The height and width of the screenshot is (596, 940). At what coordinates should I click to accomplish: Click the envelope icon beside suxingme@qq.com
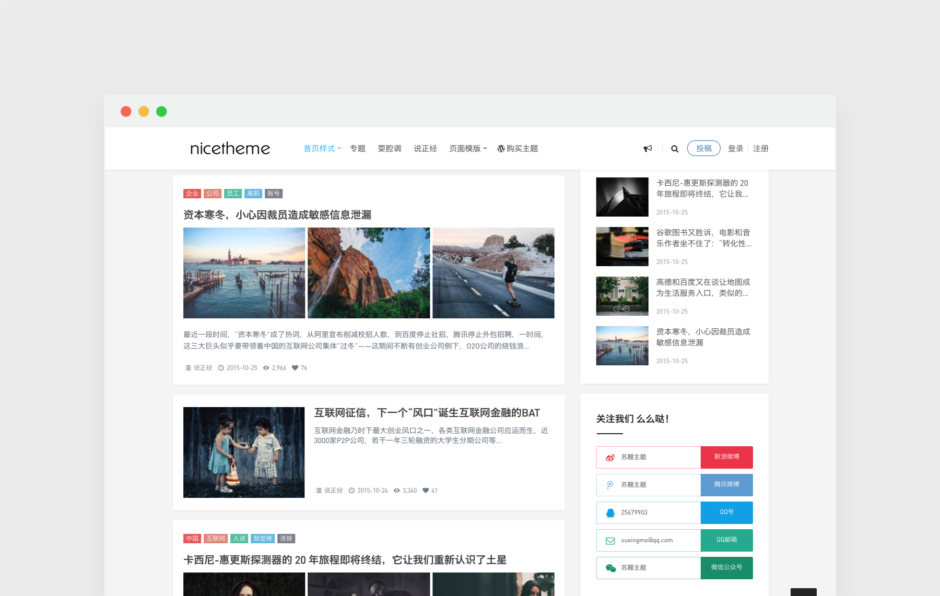click(x=610, y=540)
